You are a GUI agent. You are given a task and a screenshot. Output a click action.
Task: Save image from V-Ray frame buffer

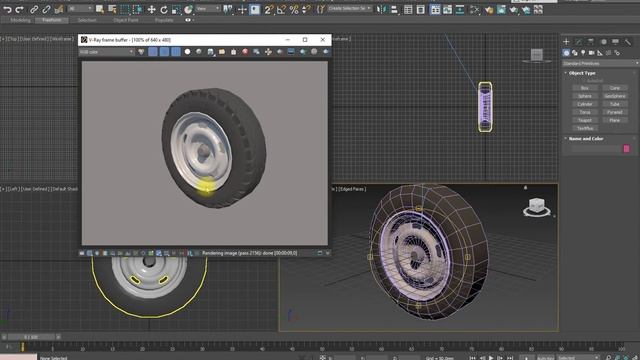point(210,51)
